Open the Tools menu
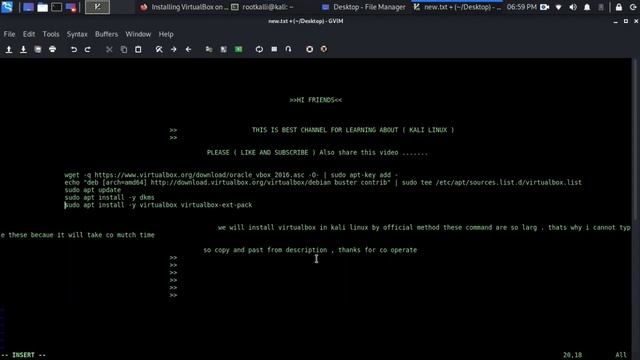The width and height of the screenshot is (640, 360). pos(51,34)
